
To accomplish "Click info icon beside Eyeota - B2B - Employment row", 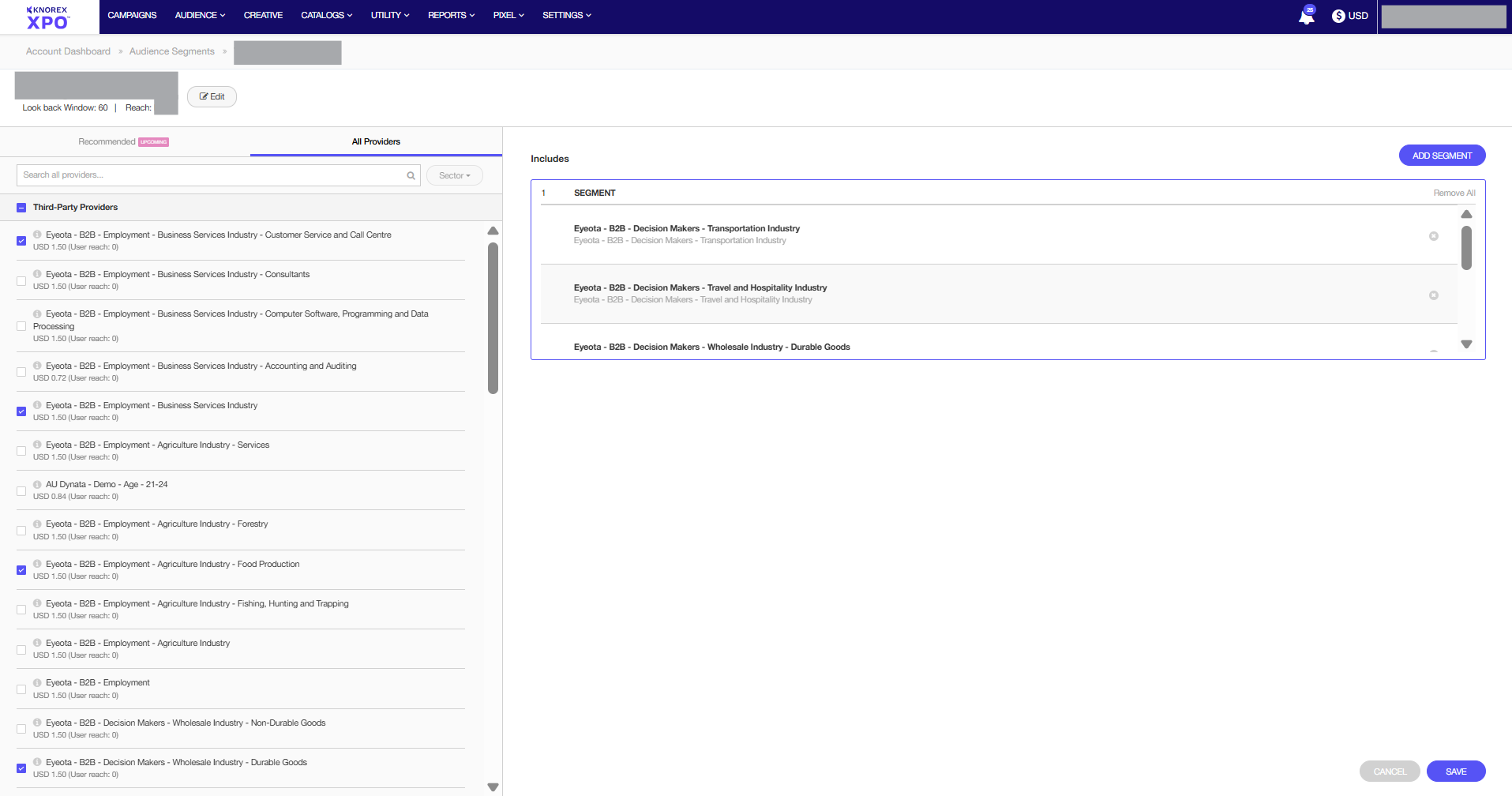I will click(x=37, y=682).
